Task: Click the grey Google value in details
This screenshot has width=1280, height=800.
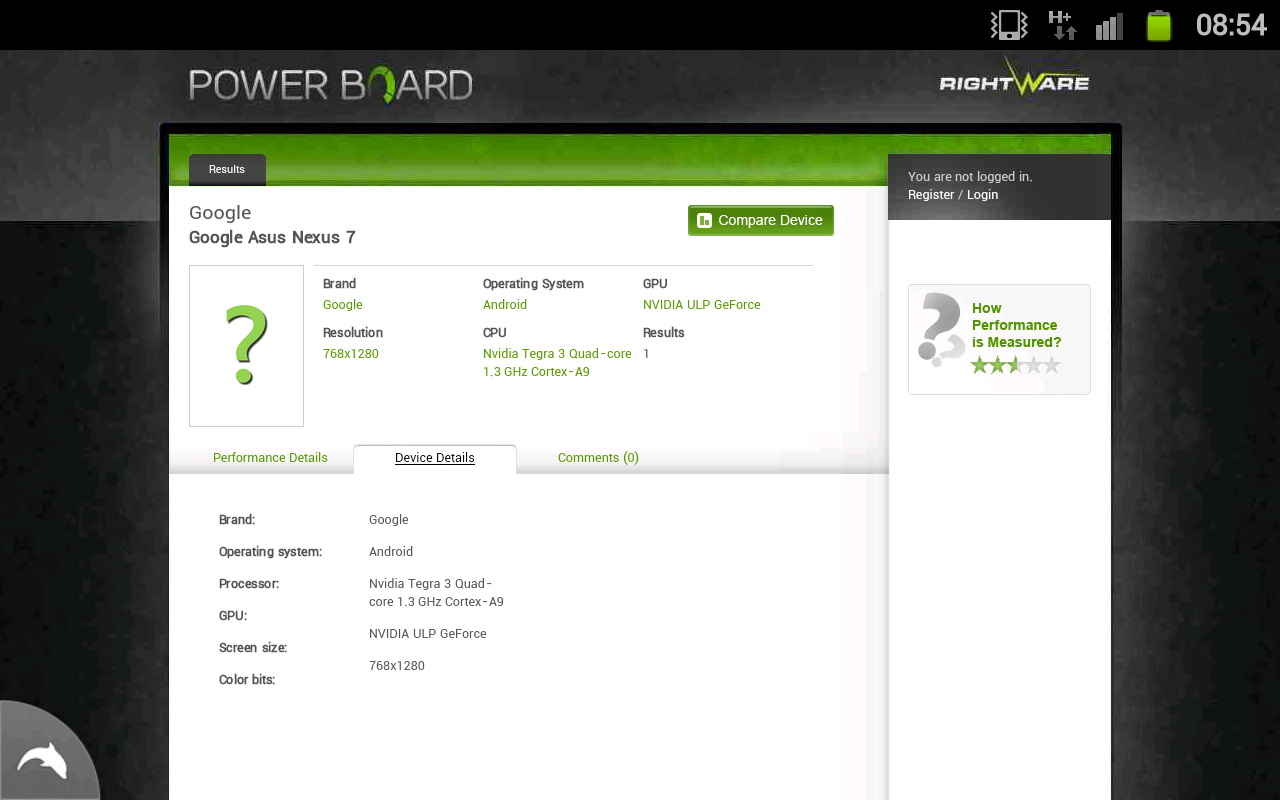Action: (389, 520)
